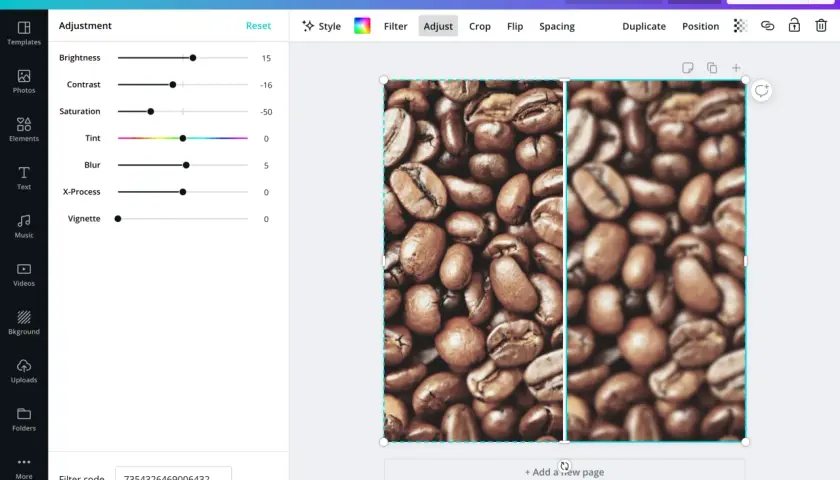
Task: Reset all adjustment values
Action: pos(258,26)
